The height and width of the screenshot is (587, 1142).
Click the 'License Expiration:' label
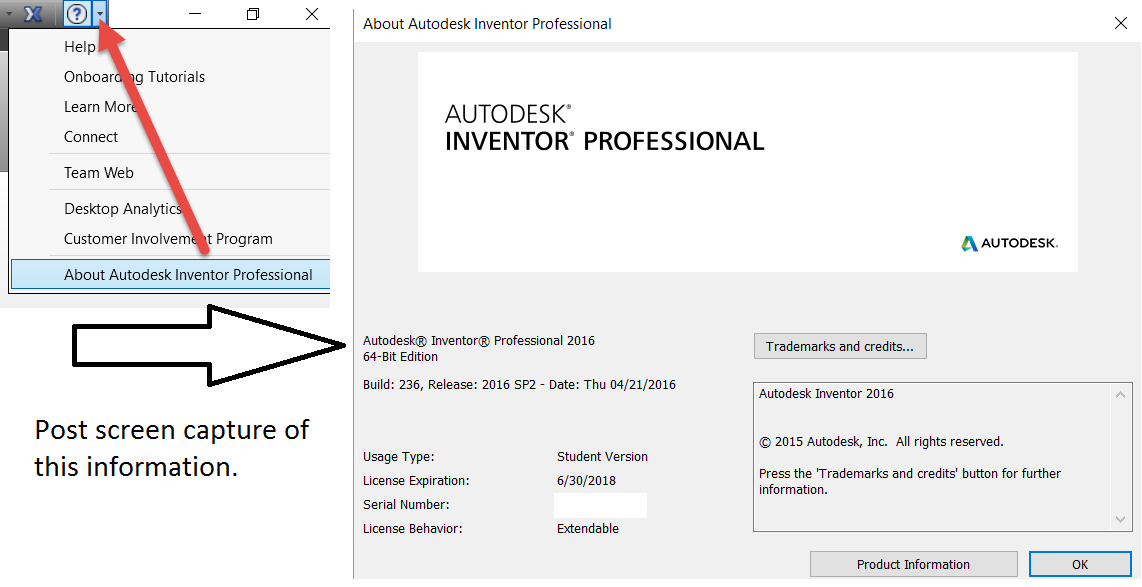tap(416, 481)
